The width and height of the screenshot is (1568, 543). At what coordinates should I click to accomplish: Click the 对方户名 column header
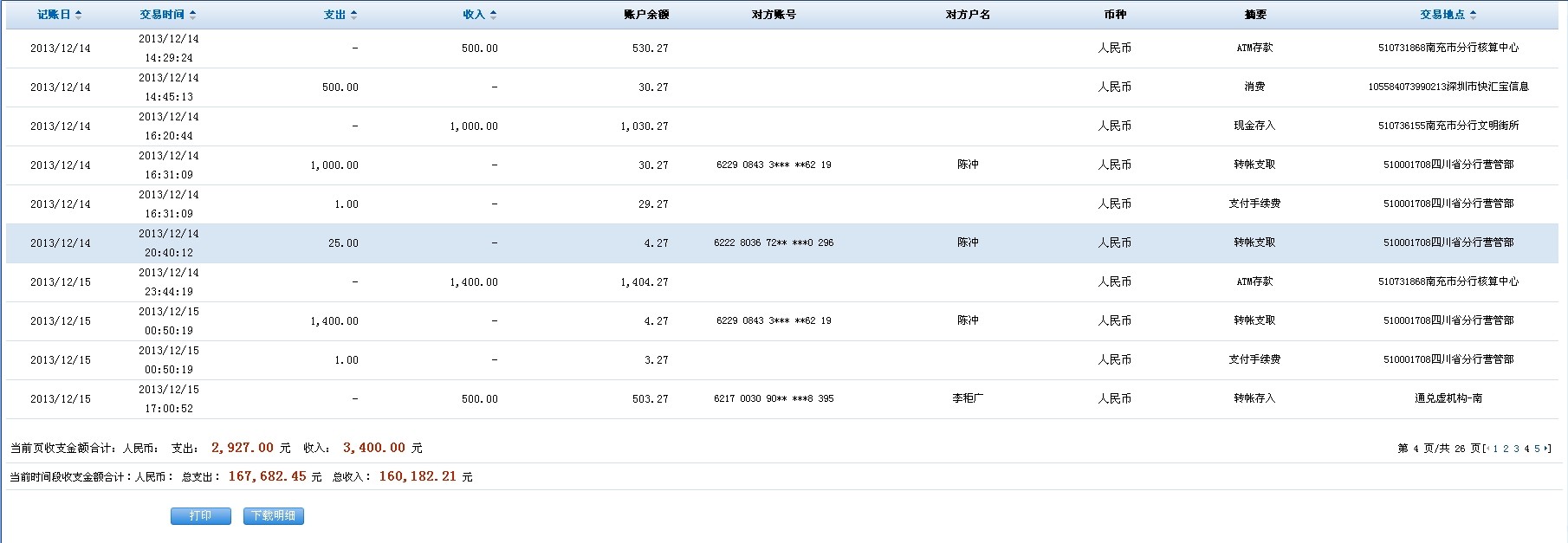coord(968,15)
